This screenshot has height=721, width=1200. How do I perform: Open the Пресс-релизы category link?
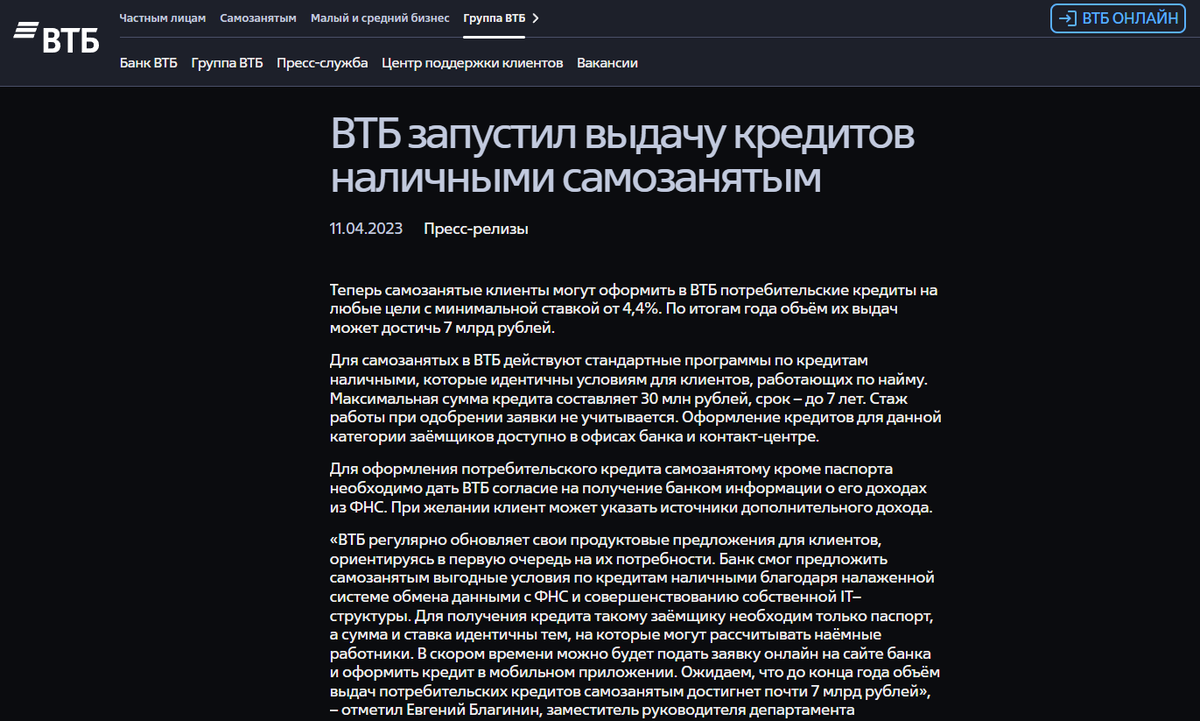(x=476, y=229)
